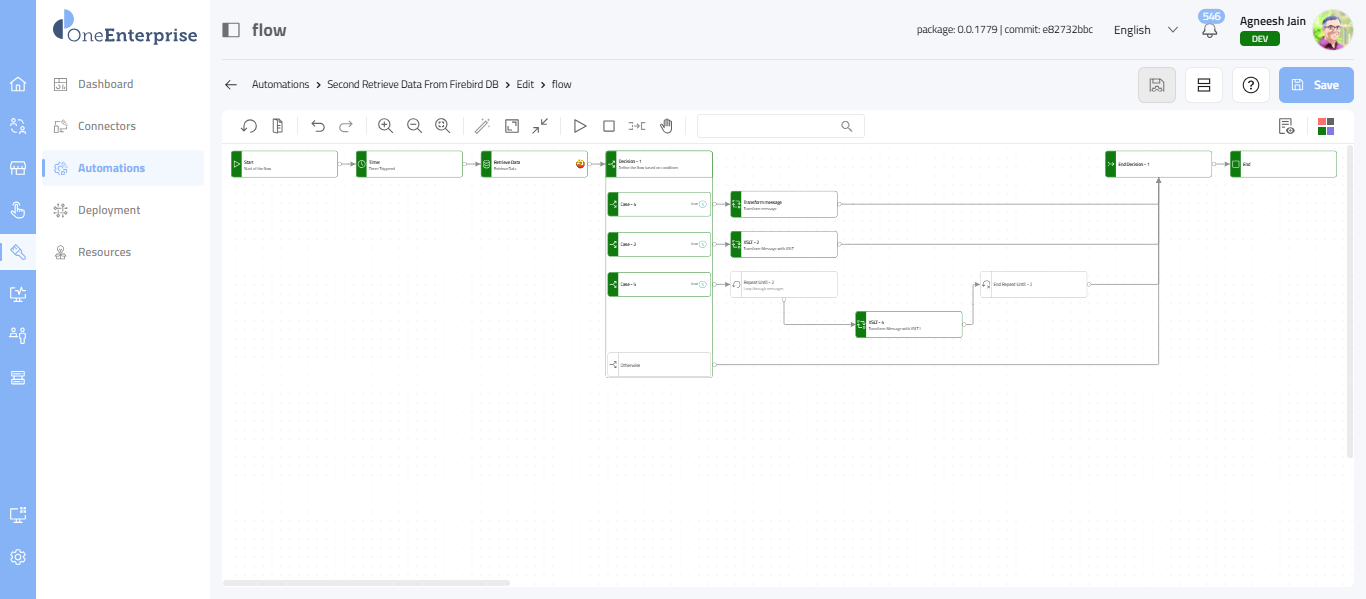Click the color grid palette icon
Image resolution: width=1366 pixels, height=599 pixels.
coord(1326,126)
